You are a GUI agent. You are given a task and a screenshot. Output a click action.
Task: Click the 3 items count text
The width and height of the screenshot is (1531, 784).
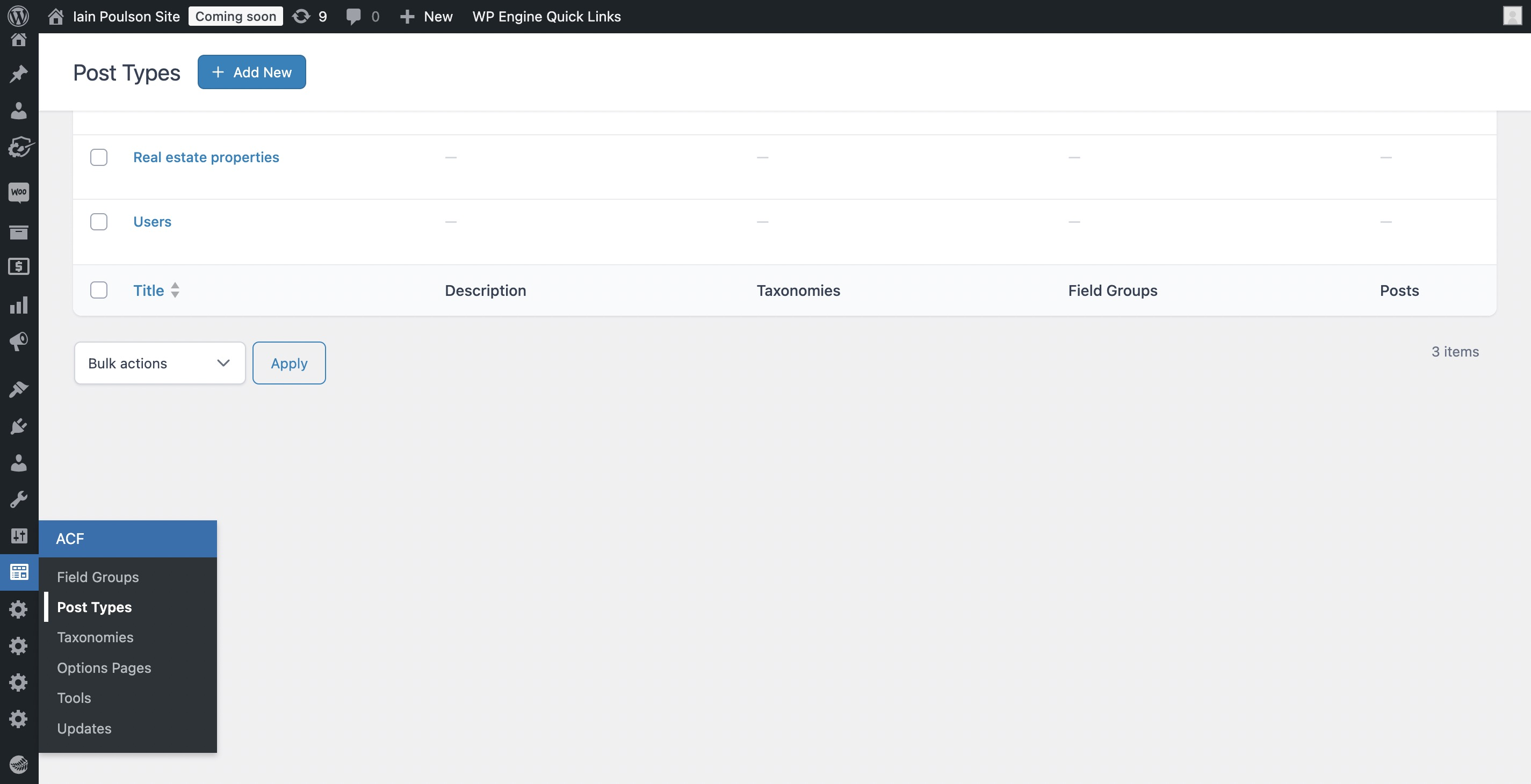pyautogui.click(x=1455, y=352)
